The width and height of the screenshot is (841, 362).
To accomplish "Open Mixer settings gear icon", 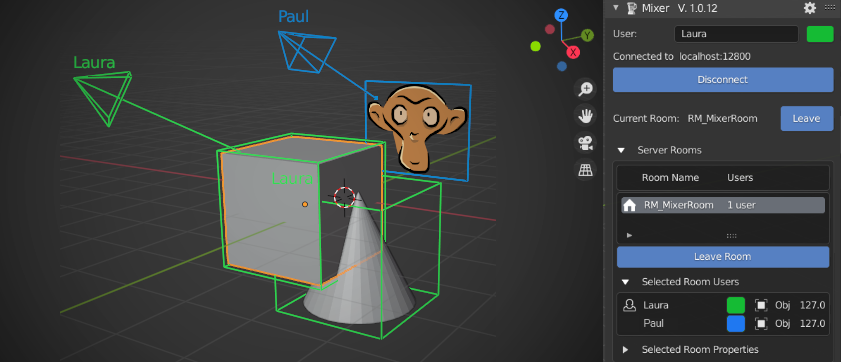I will [x=809, y=8].
